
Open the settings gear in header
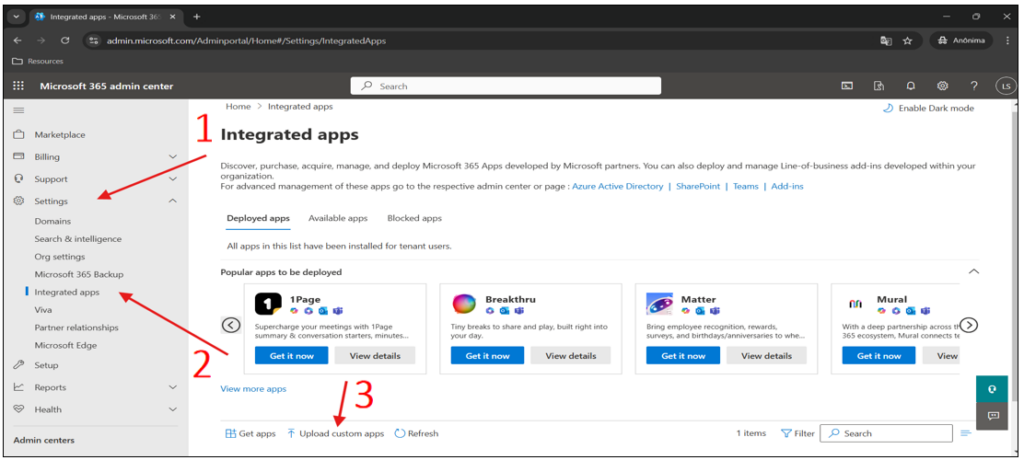[x=942, y=86]
